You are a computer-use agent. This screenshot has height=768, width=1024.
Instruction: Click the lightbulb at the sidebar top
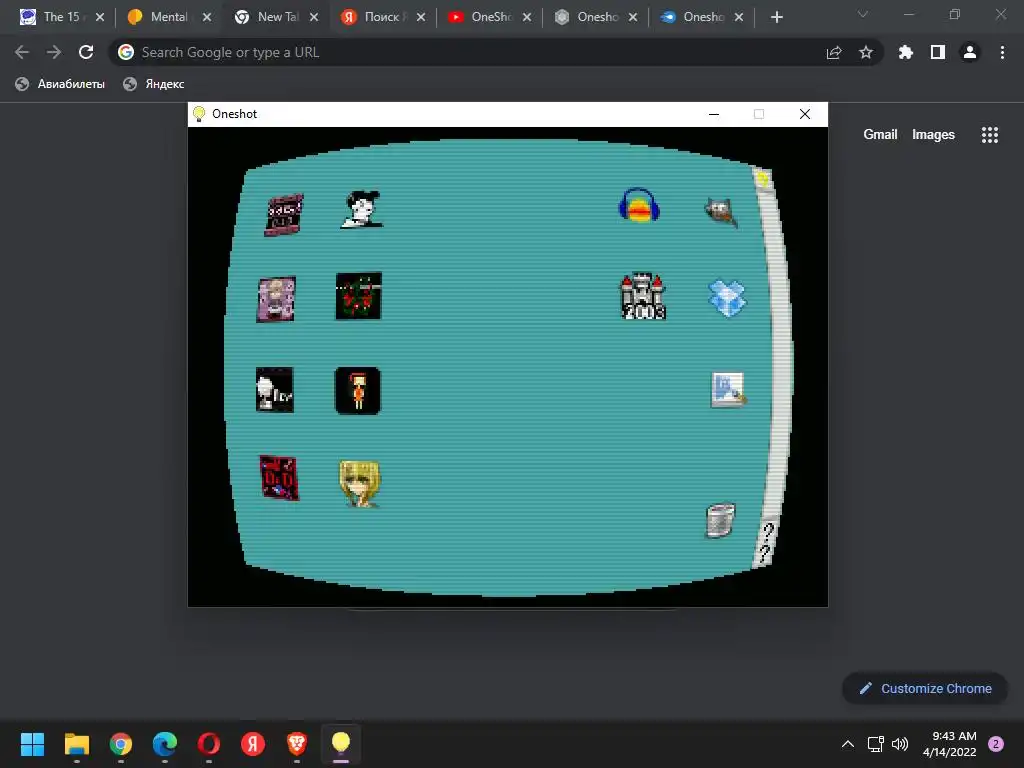[x=763, y=178]
